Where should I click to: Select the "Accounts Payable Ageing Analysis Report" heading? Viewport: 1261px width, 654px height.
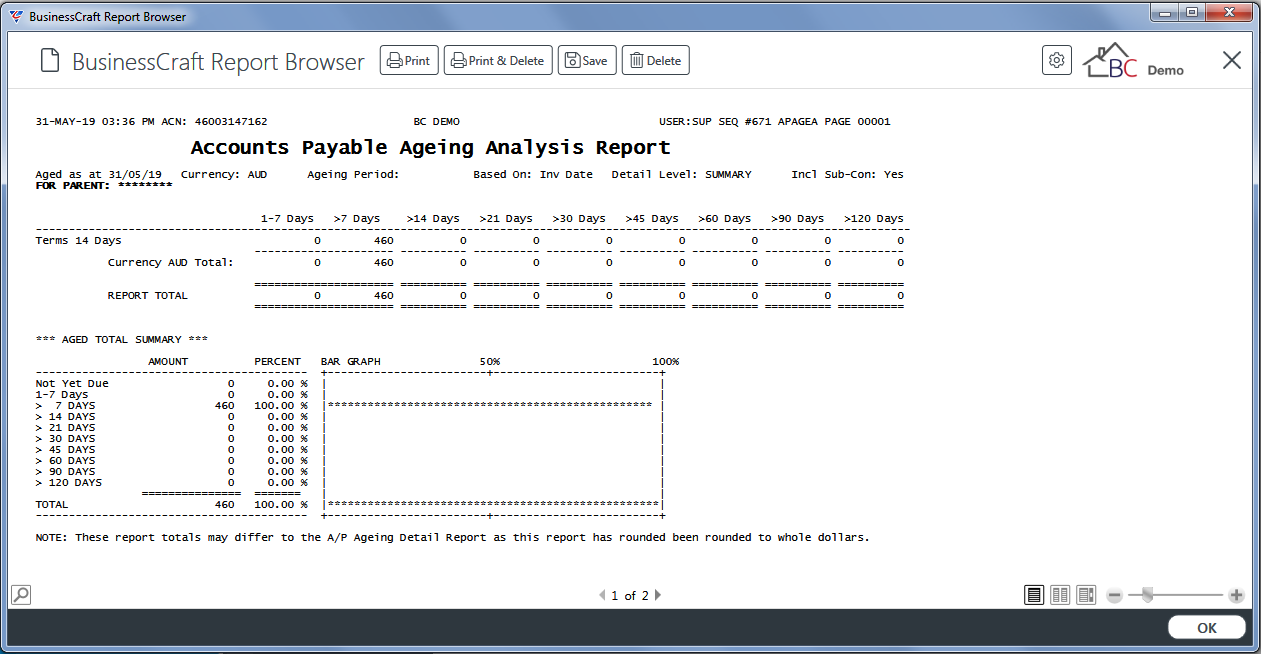click(x=430, y=147)
